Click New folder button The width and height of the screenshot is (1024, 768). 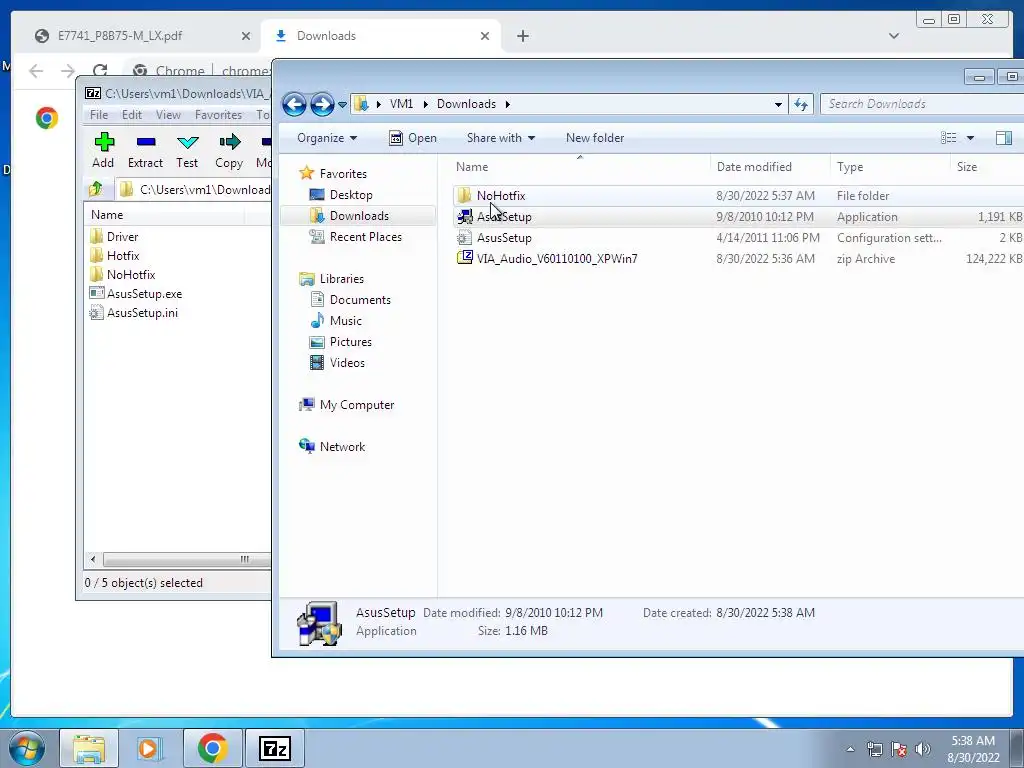point(595,138)
